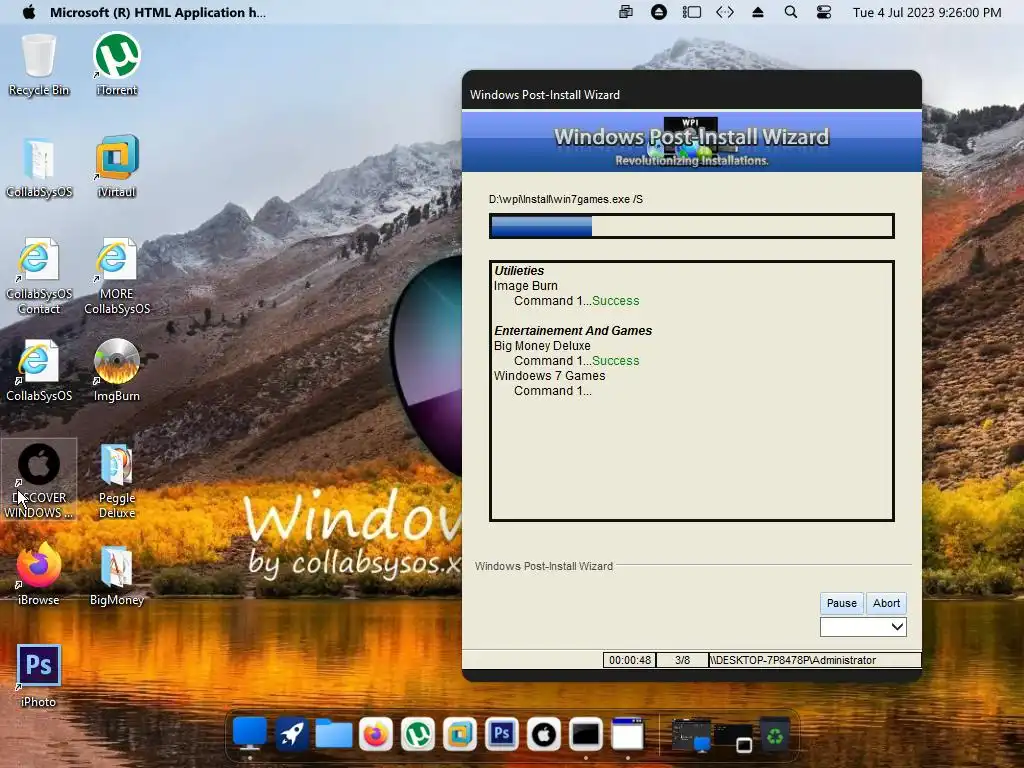Click the installation progress bar
The image size is (1024, 768).
coord(692,226)
